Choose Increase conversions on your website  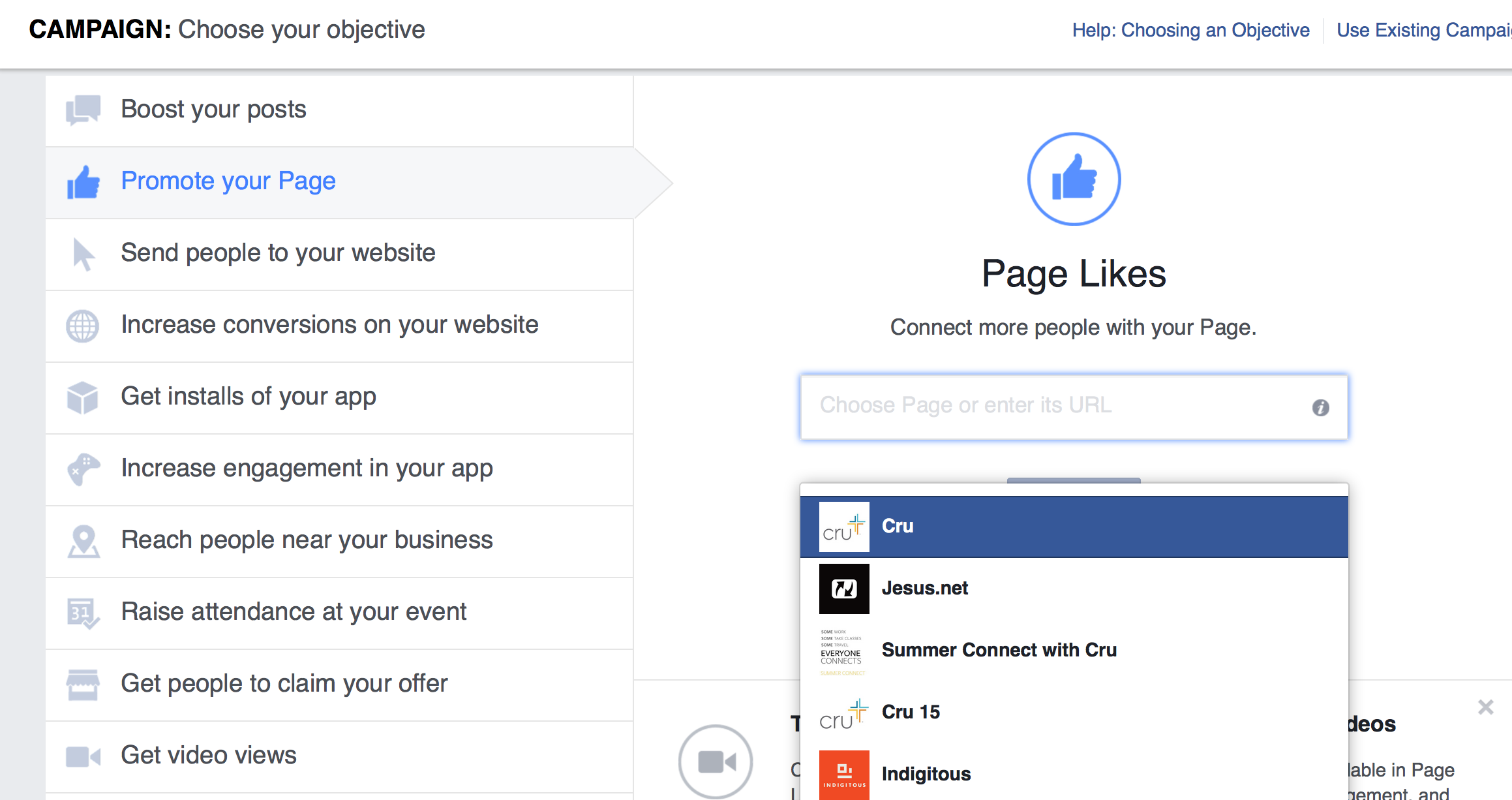tap(339, 326)
